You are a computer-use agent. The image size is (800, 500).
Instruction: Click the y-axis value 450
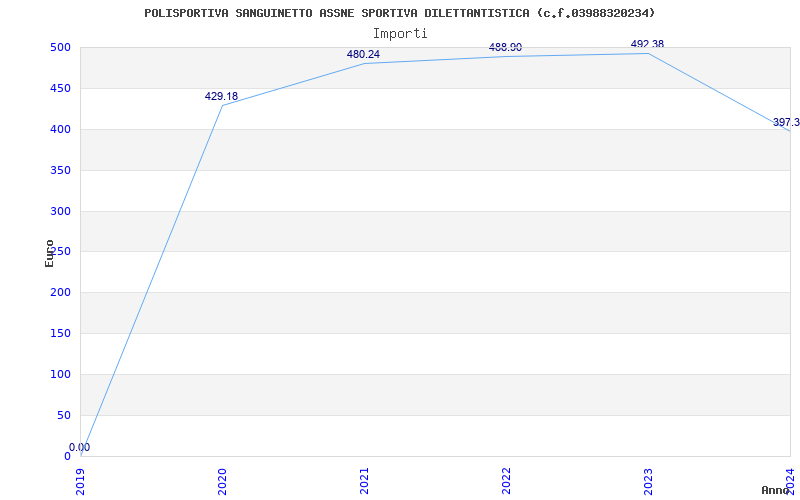coord(60,88)
